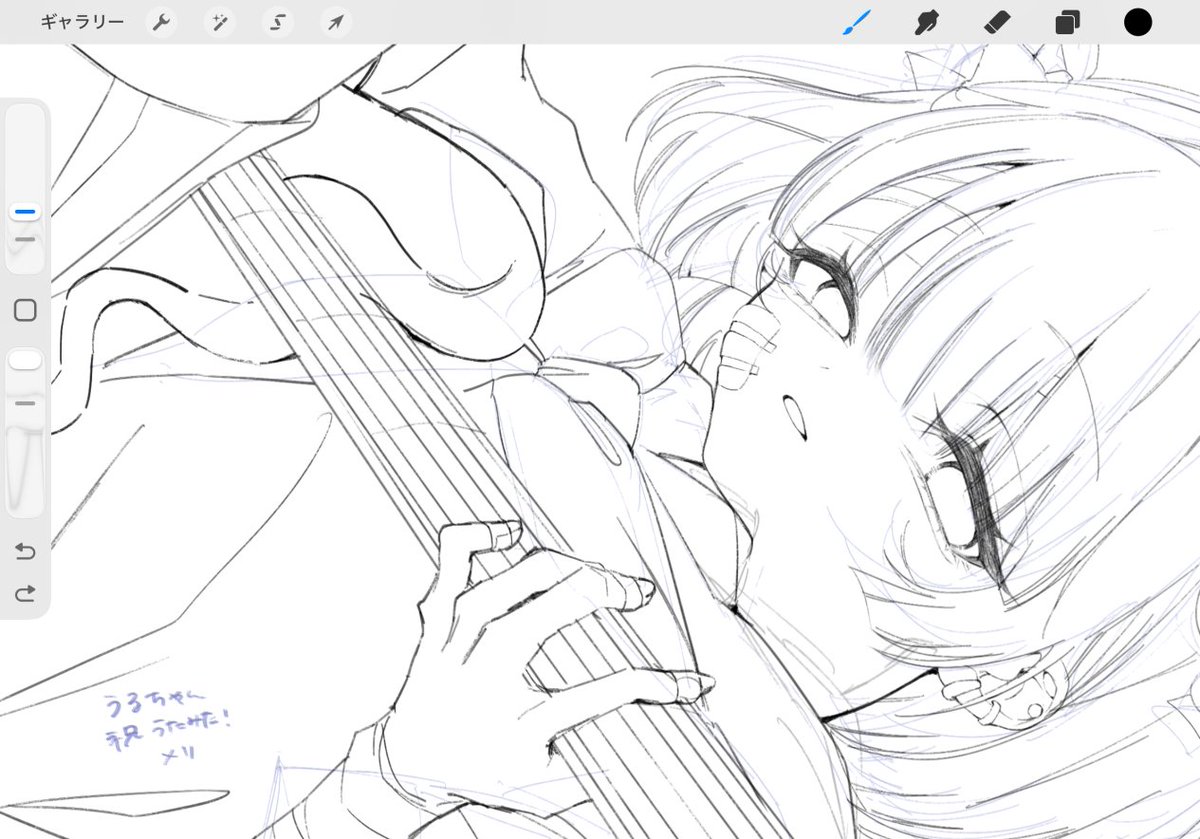
Task: Open the ギャラリー gallery
Action: pos(82,21)
